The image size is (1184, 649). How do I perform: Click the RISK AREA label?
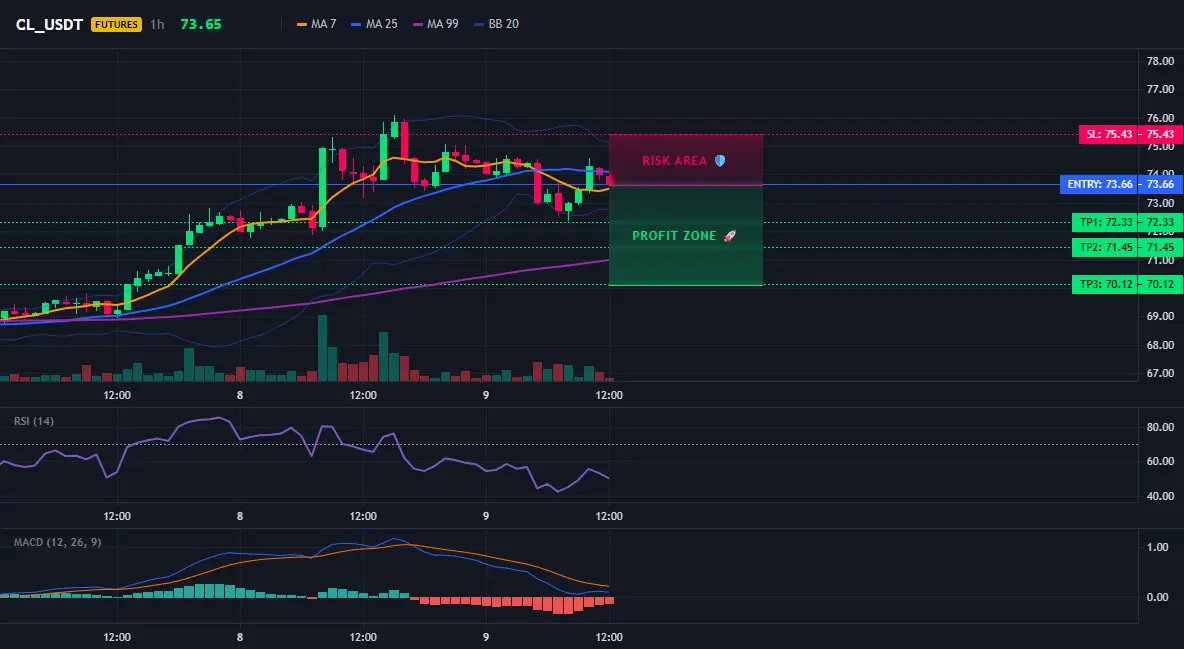tap(674, 161)
